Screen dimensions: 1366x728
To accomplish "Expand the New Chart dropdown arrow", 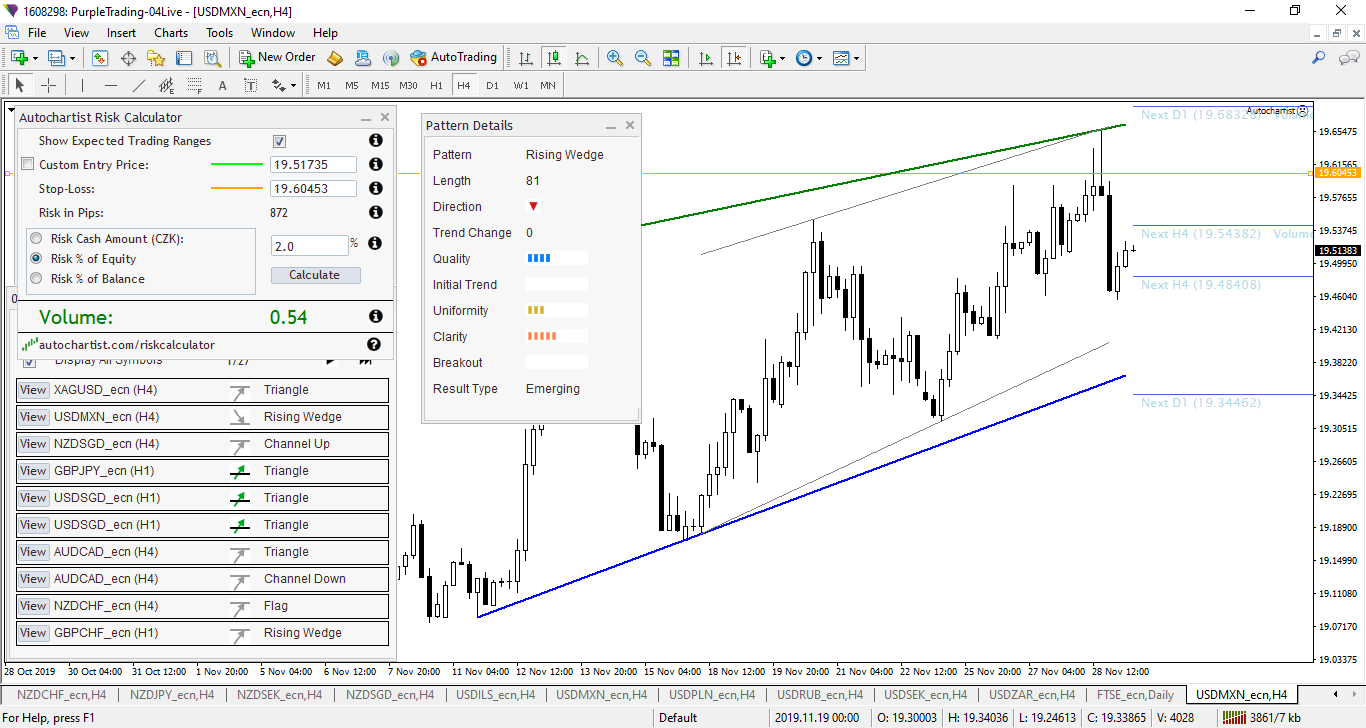I will click(35, 58).
